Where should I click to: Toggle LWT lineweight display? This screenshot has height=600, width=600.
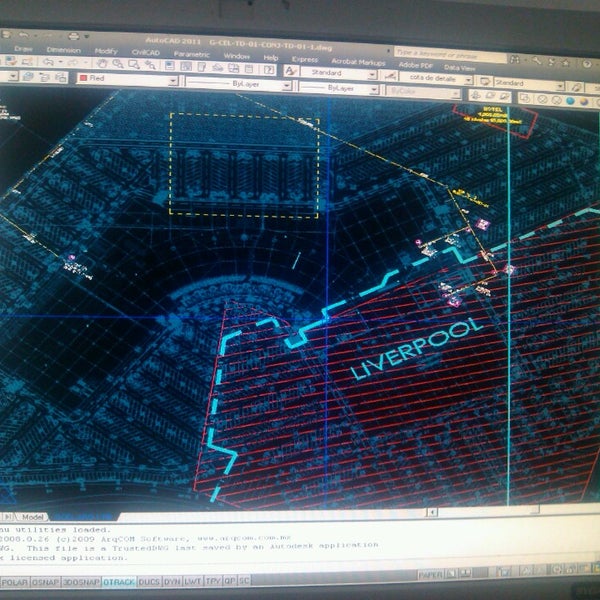(x=193, y=581)
